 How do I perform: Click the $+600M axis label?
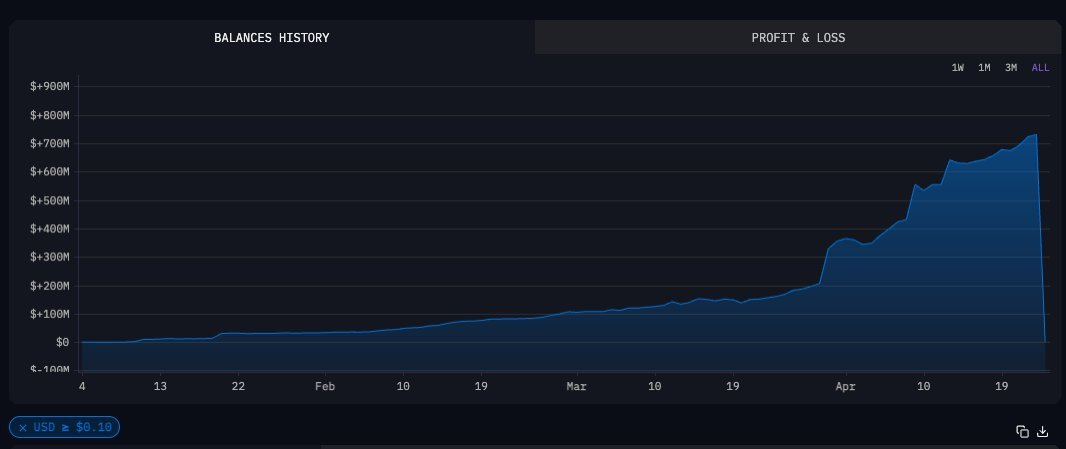pyautogui.click(x=50, y=172)
